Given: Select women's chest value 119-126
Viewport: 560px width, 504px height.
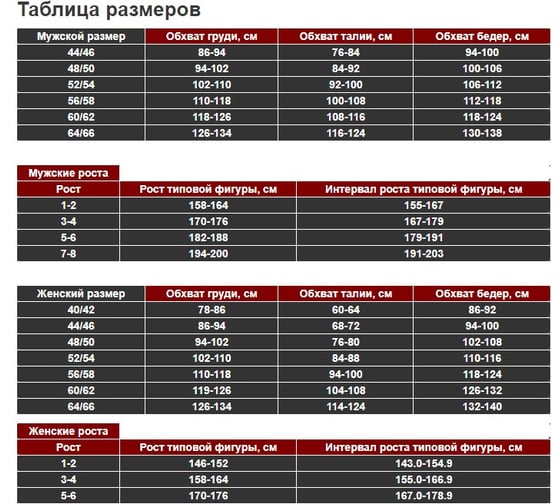Looking at the screenshot, I should [x=212, y=390].
